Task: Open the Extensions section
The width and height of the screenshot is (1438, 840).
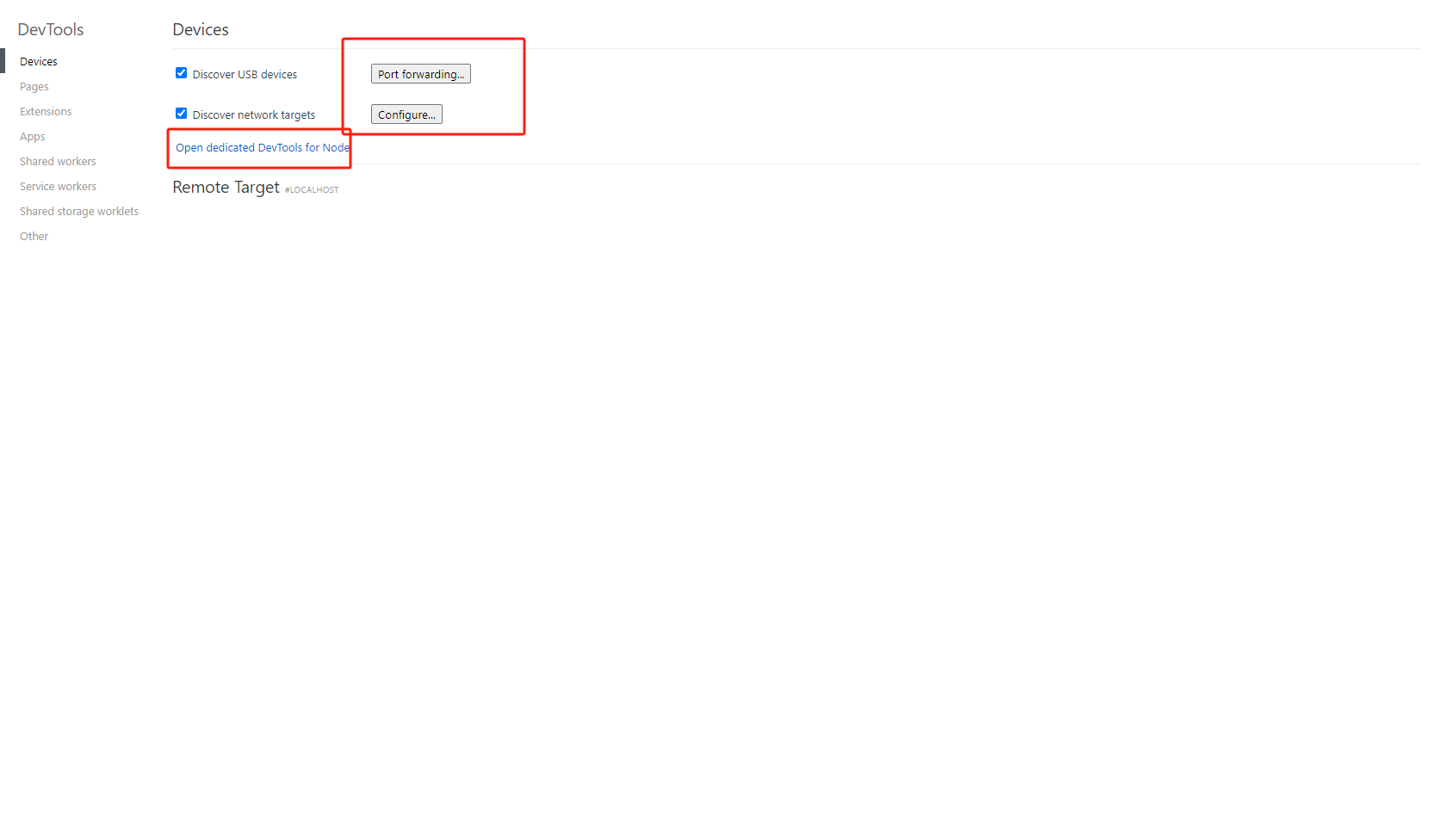Action: [46, 112]
